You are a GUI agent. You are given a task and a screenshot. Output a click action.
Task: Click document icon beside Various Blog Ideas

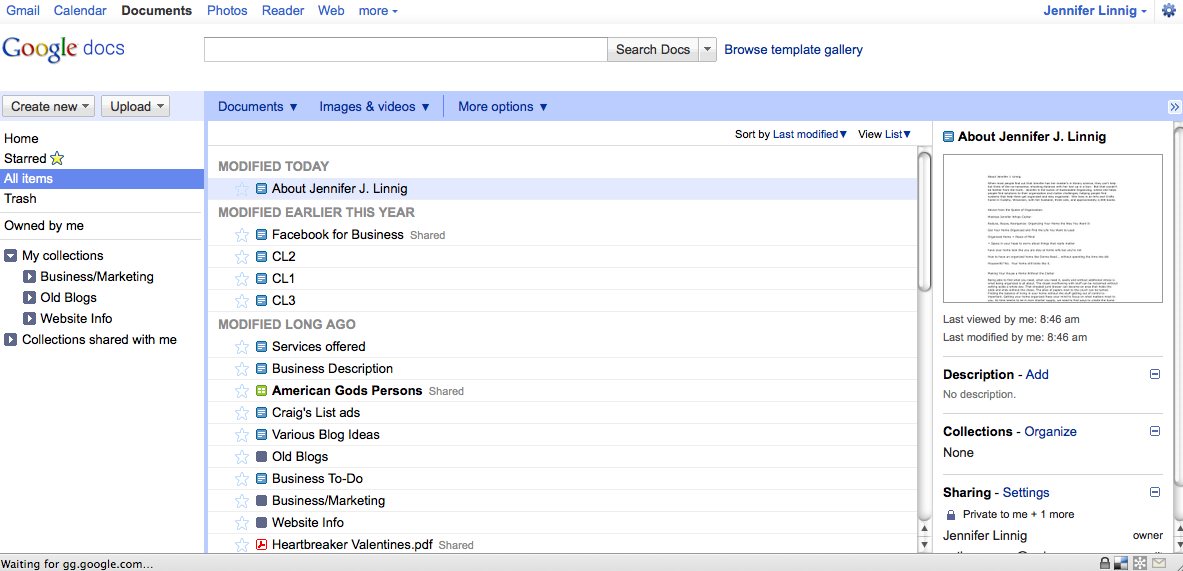[262, 434]
